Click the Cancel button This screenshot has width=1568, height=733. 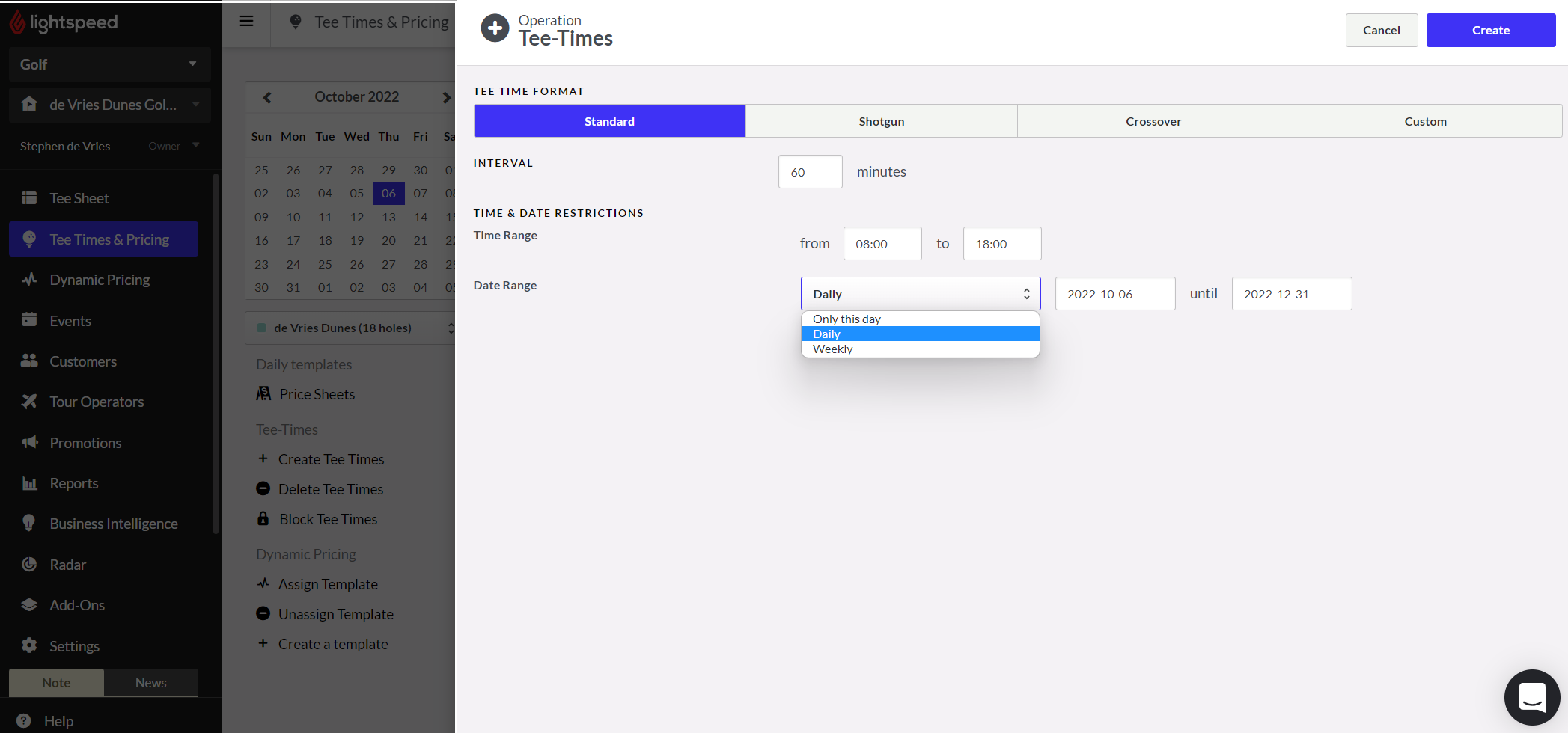pos(1382,30)
